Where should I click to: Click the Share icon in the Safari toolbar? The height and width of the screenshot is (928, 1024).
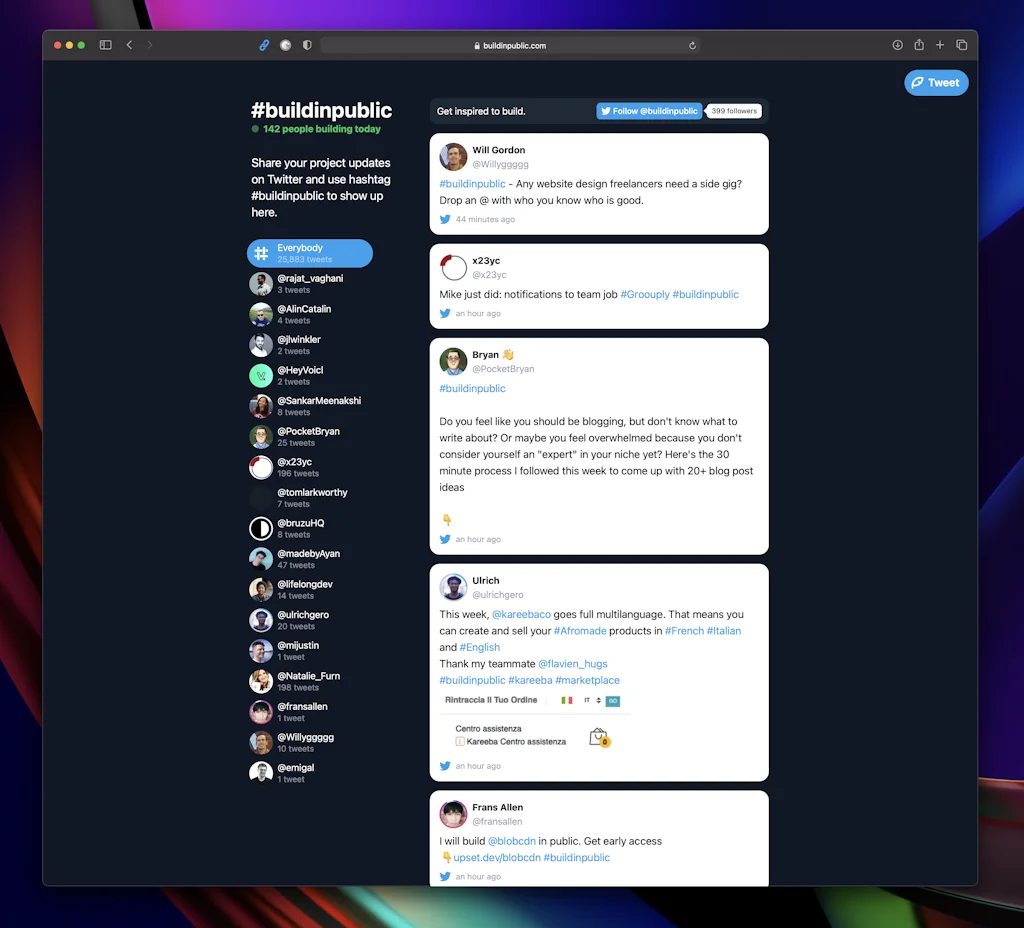pos(919,45)
